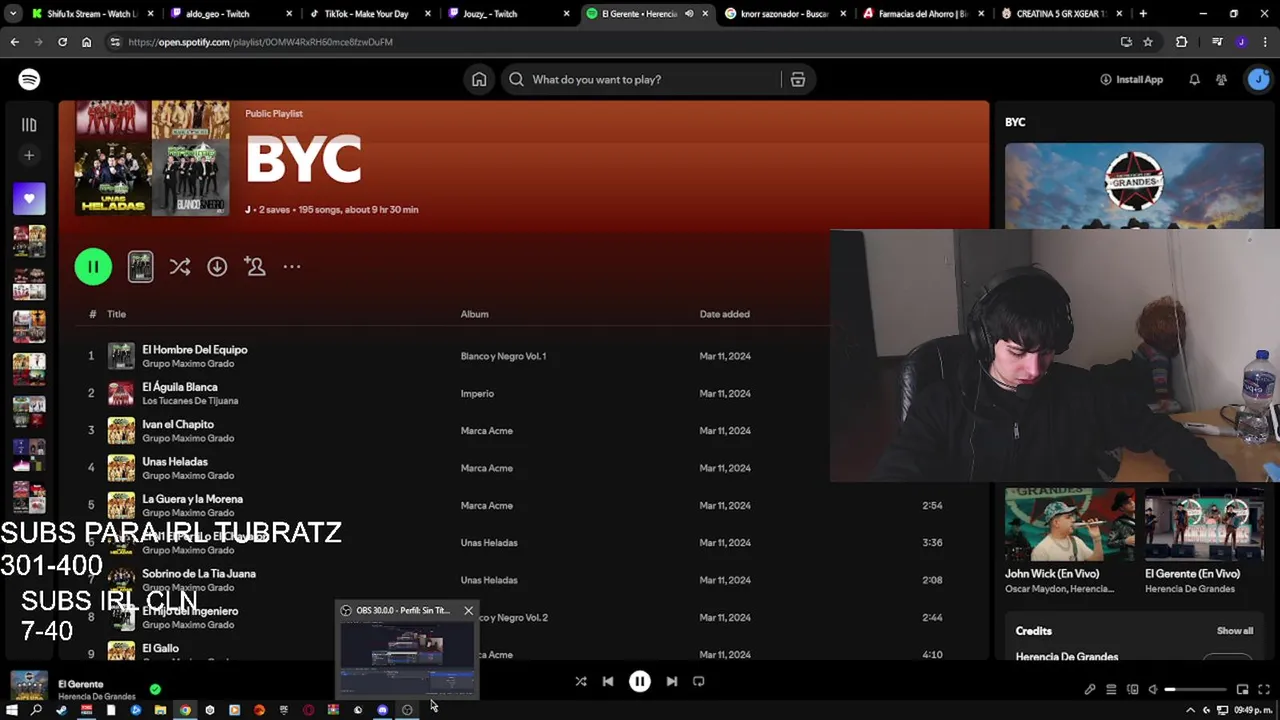Open Liked Songs in sidebar
The width and height of the screenshot is (1280, 720).
point(29,198)
